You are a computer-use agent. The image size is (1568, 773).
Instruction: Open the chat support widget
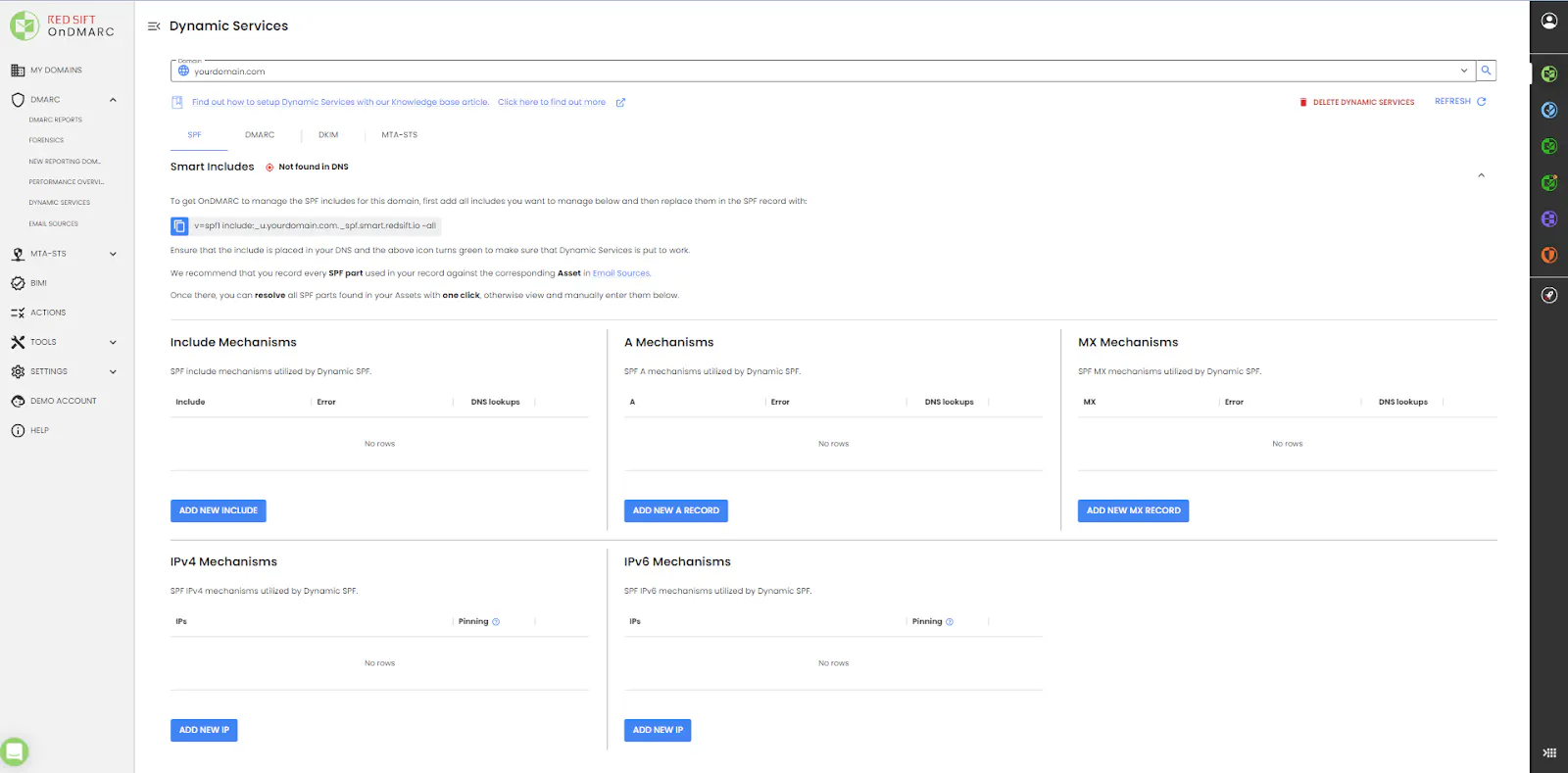point(15,751)
